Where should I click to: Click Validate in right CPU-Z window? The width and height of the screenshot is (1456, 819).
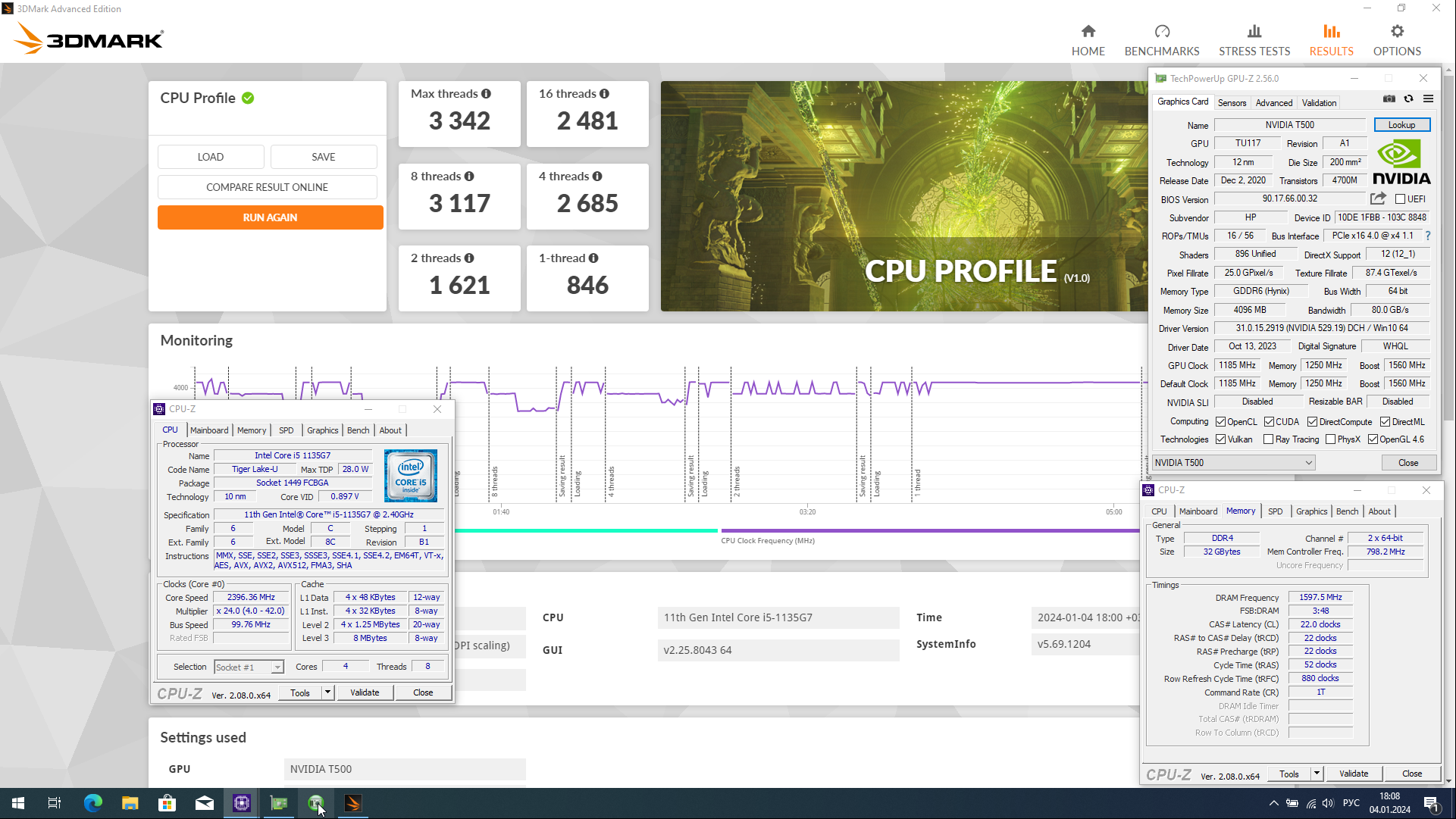(1354, 774)
